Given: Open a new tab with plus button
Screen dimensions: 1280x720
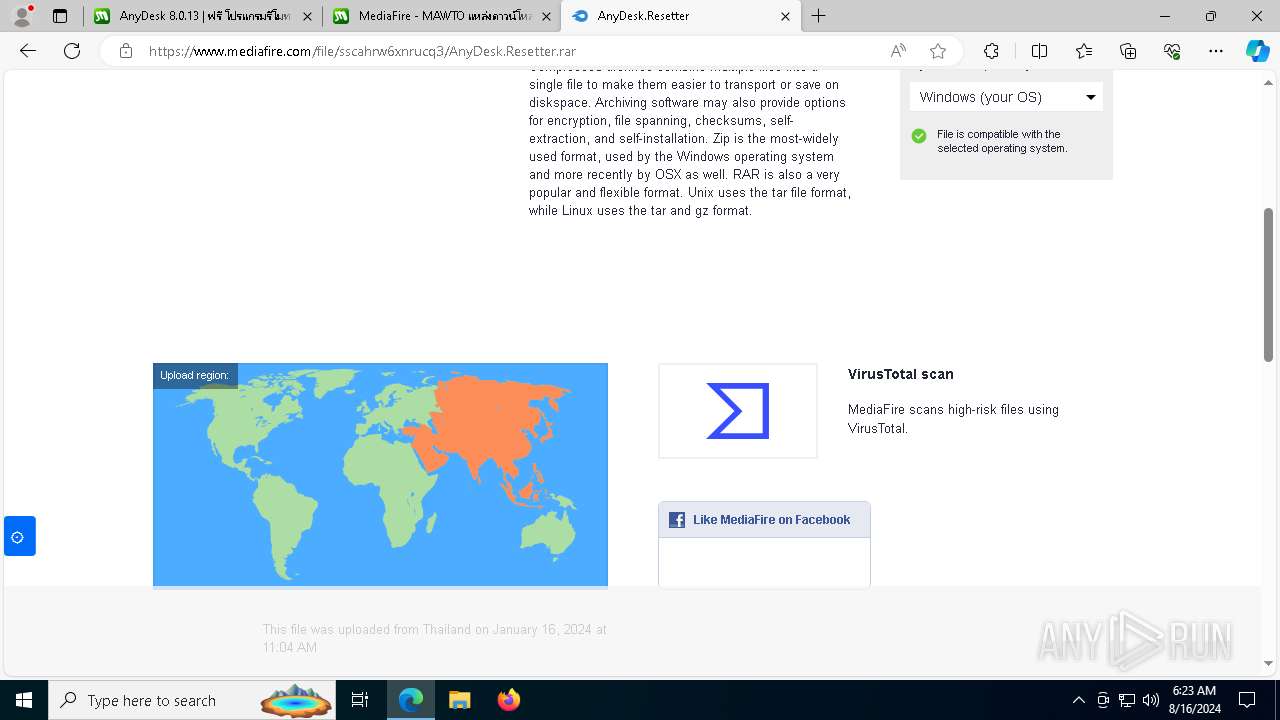Looking at the screenshot, I should [819, 16].
